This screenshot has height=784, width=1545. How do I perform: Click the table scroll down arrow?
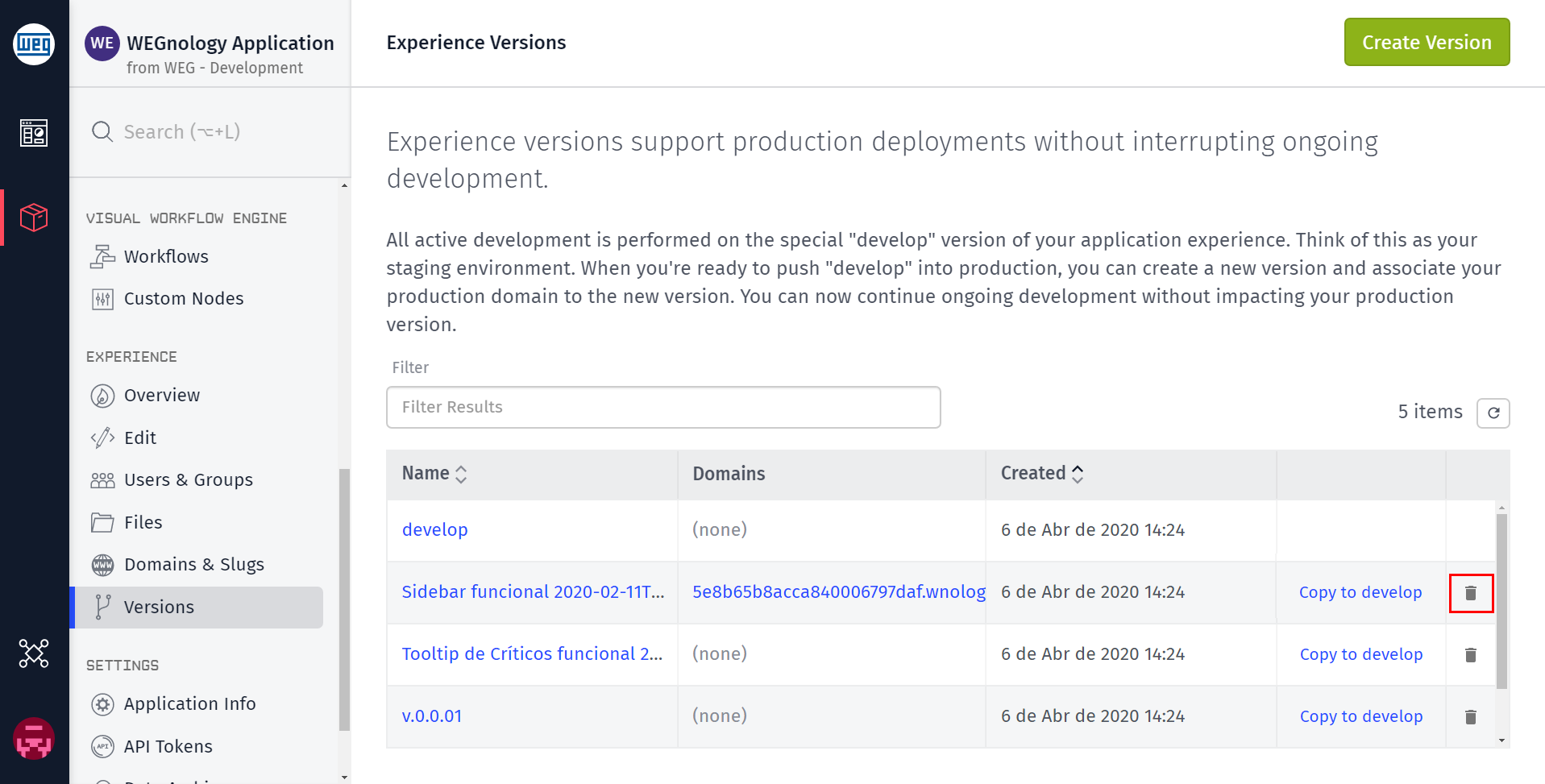[x=1501, y=740]
